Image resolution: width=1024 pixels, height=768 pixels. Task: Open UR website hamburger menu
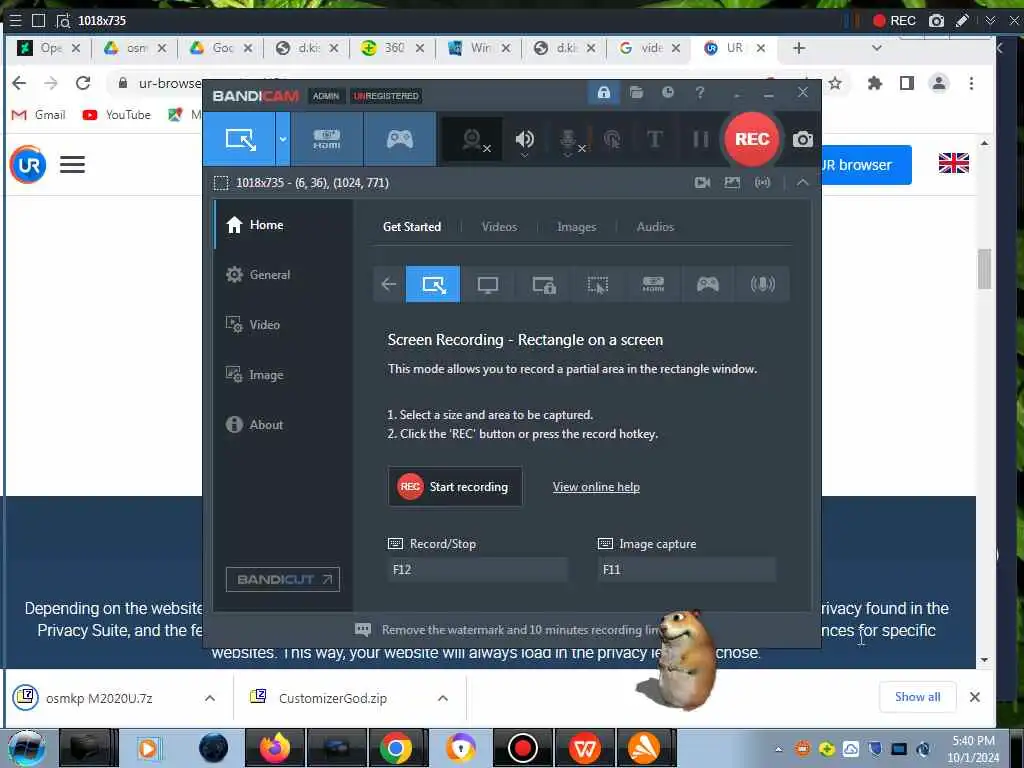click(72, 165)
